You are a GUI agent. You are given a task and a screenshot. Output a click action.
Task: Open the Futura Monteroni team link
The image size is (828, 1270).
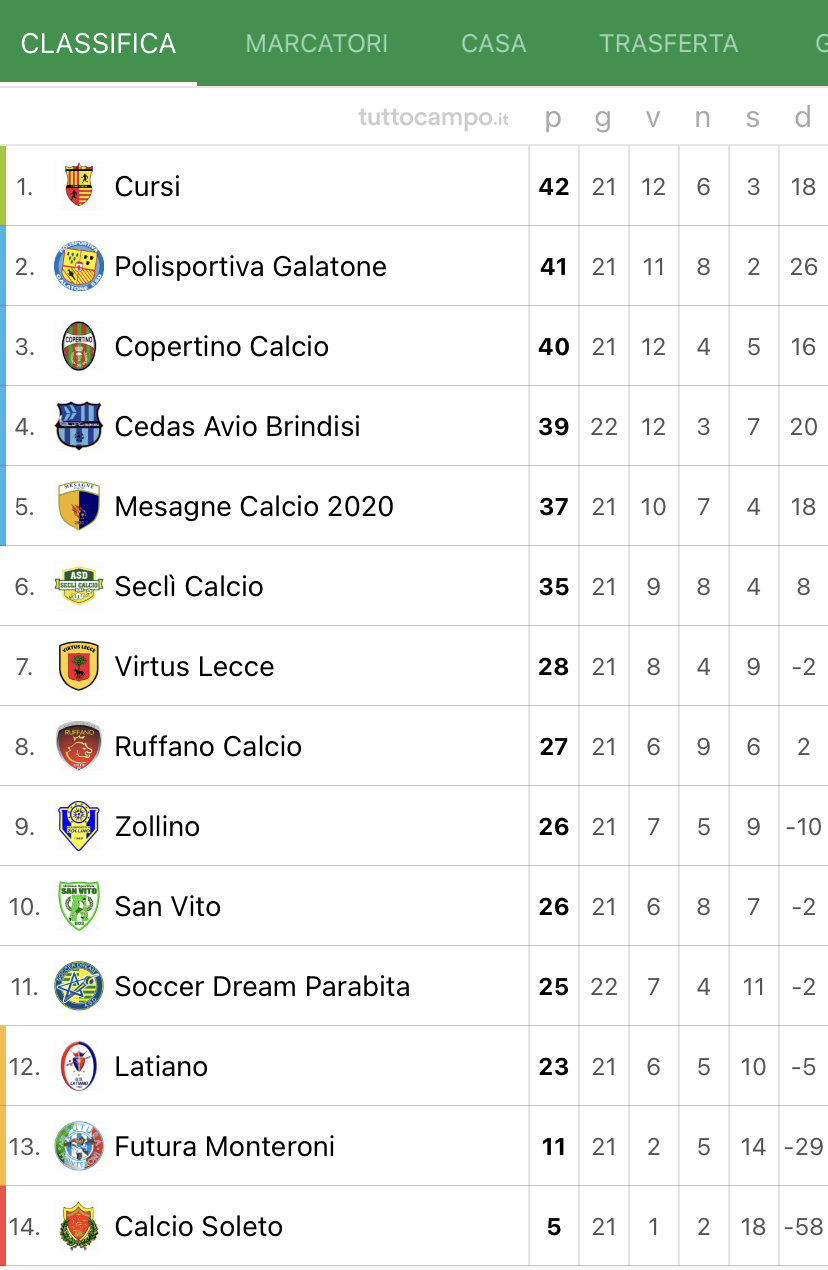tap(225, 1146)
